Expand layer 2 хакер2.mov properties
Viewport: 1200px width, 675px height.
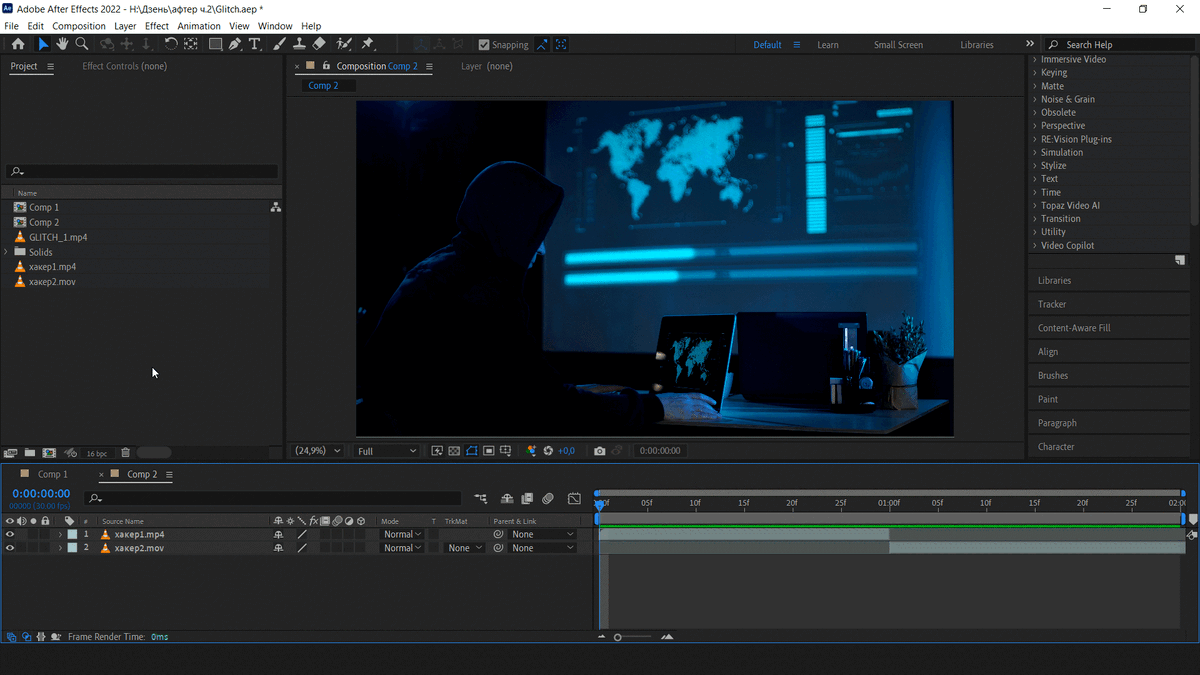[60, 548]
